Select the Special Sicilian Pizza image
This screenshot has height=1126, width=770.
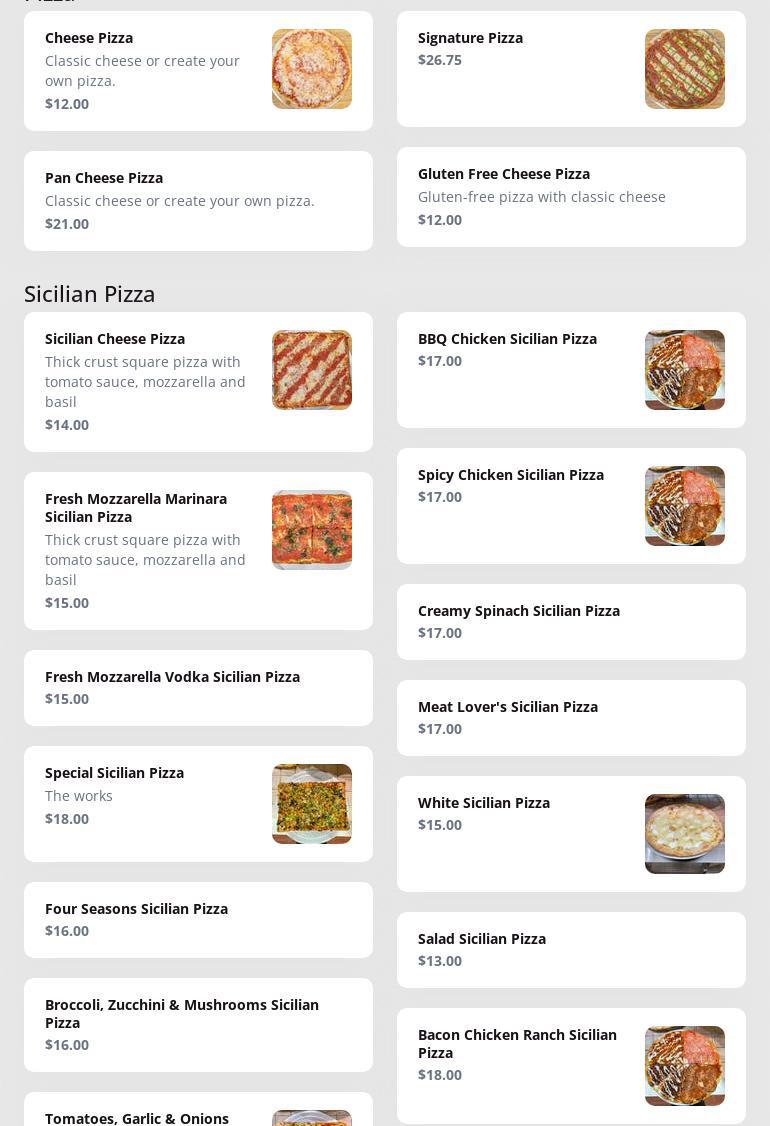tap(311, 804)
